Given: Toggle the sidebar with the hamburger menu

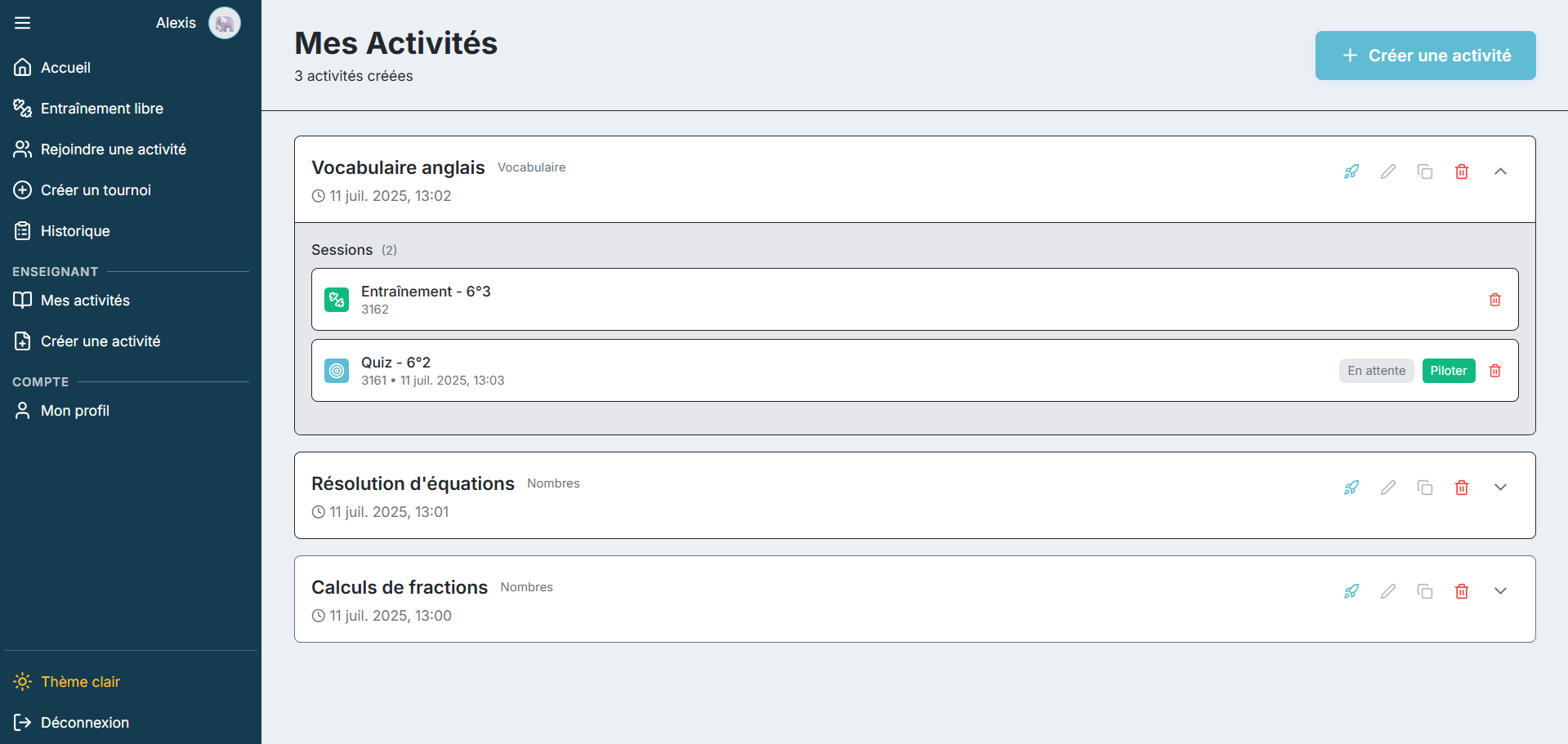Looking at the screenshot, I should click(23, 23).
